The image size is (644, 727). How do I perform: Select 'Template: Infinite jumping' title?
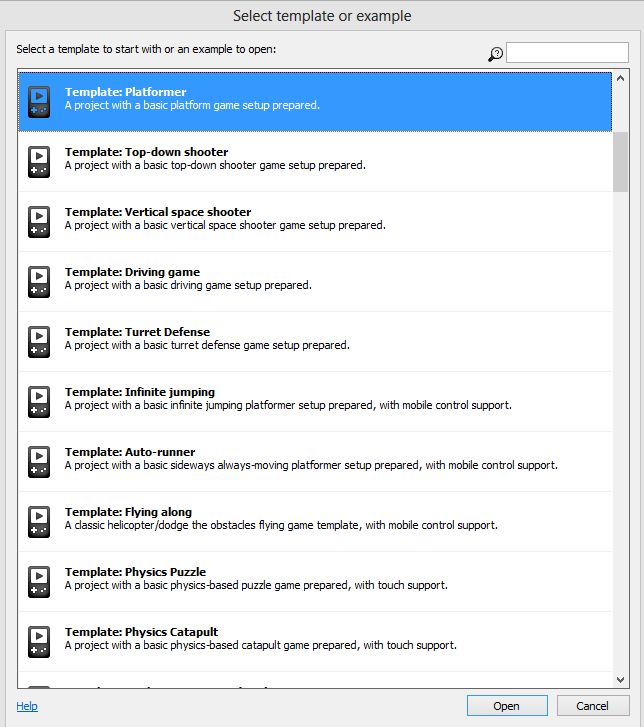140,392
